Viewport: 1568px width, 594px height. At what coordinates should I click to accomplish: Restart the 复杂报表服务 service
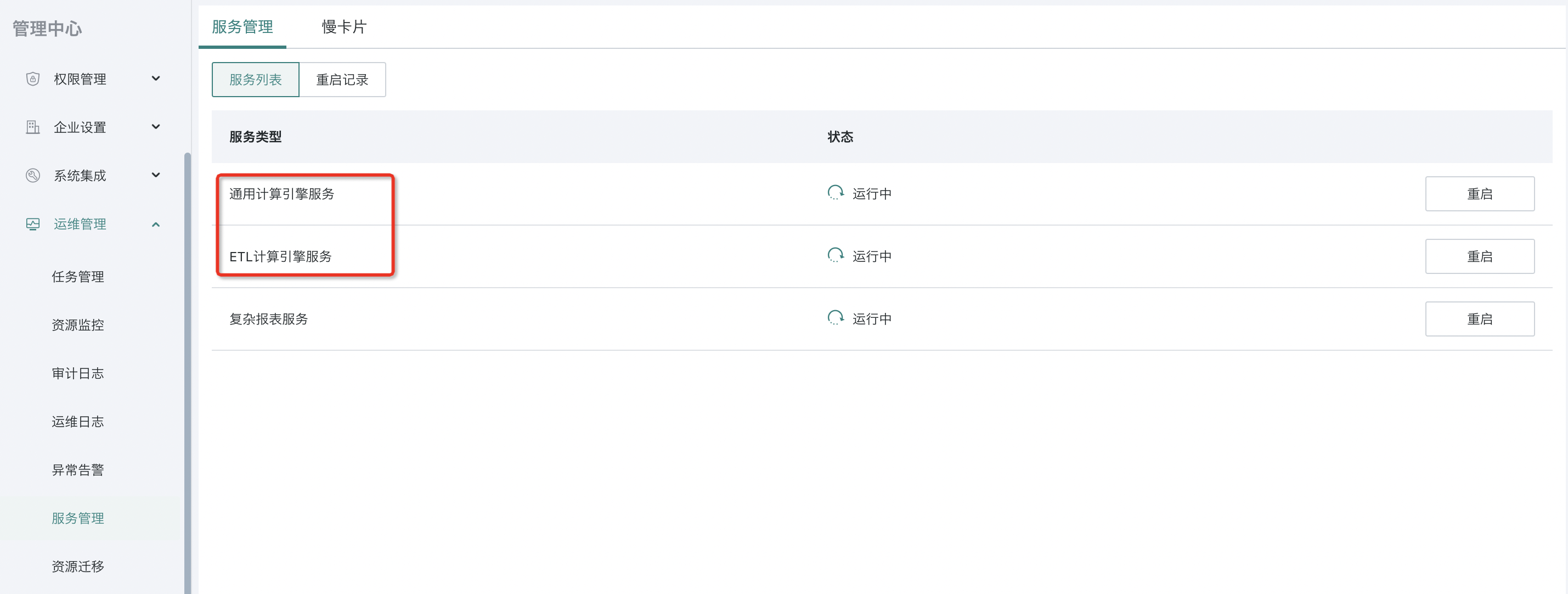point(1480,318)
